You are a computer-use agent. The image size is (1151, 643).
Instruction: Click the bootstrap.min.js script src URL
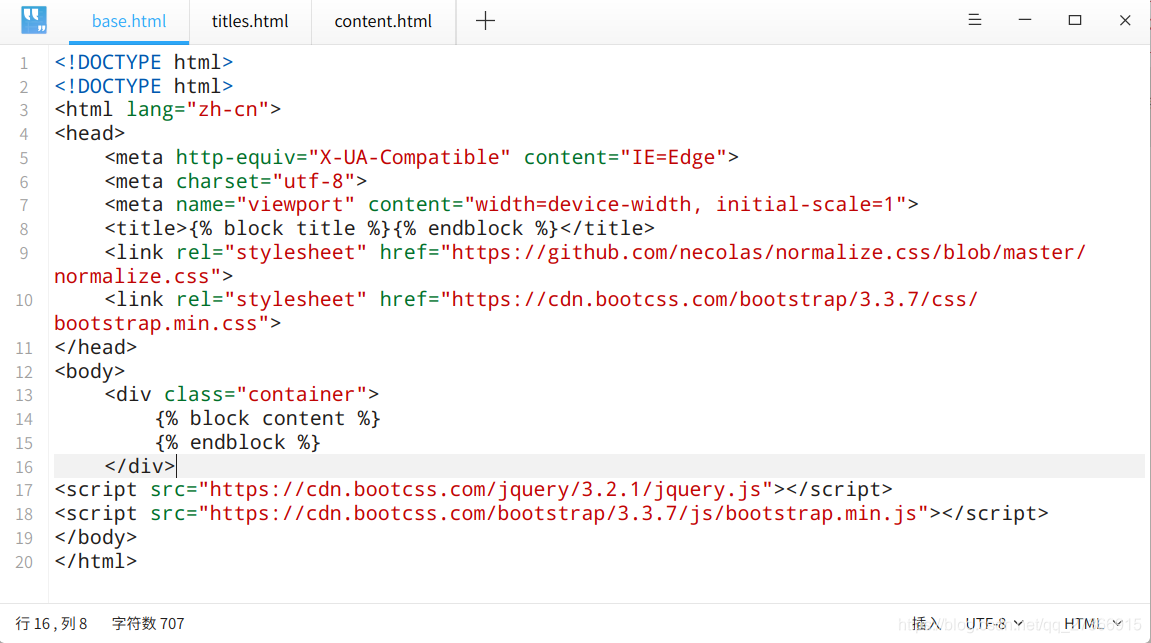pyautogui.click(x=564, y=513)
